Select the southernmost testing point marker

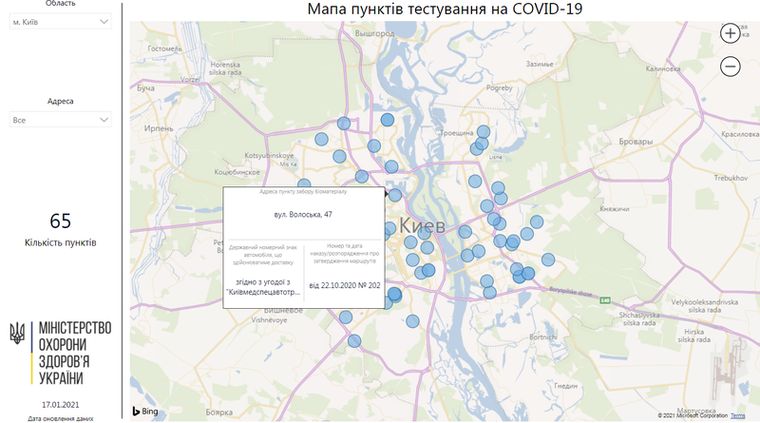tap(354, 341)
